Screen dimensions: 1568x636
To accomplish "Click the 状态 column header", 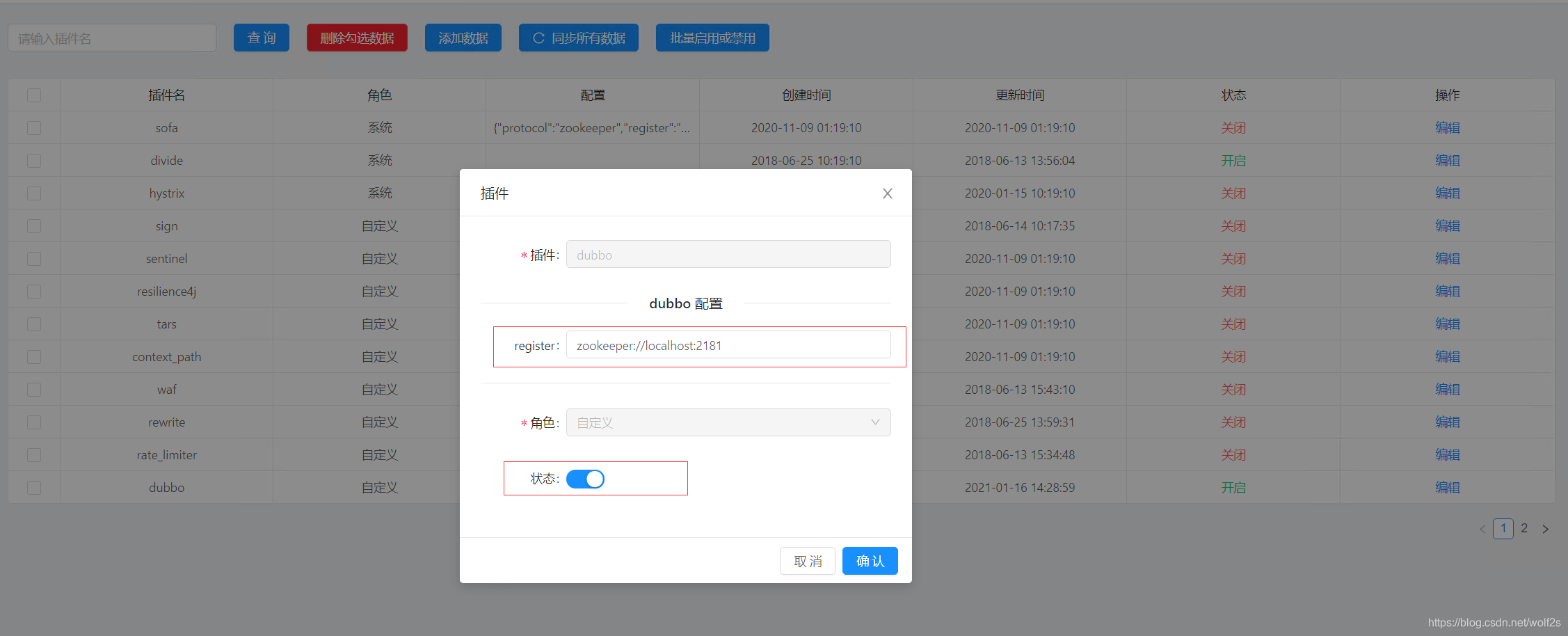I will pos(1233,95).
